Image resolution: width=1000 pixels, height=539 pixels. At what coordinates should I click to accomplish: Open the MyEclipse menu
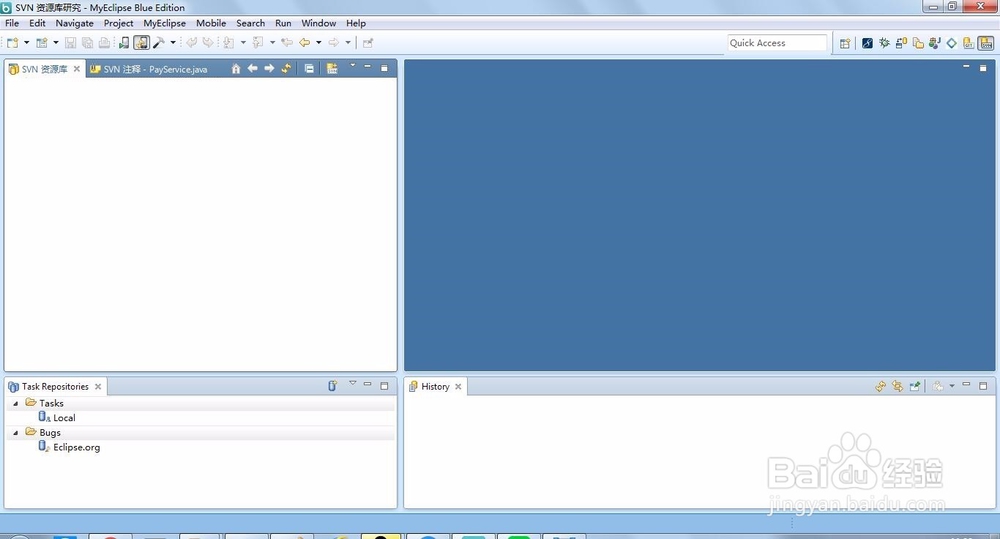point(165,23)
